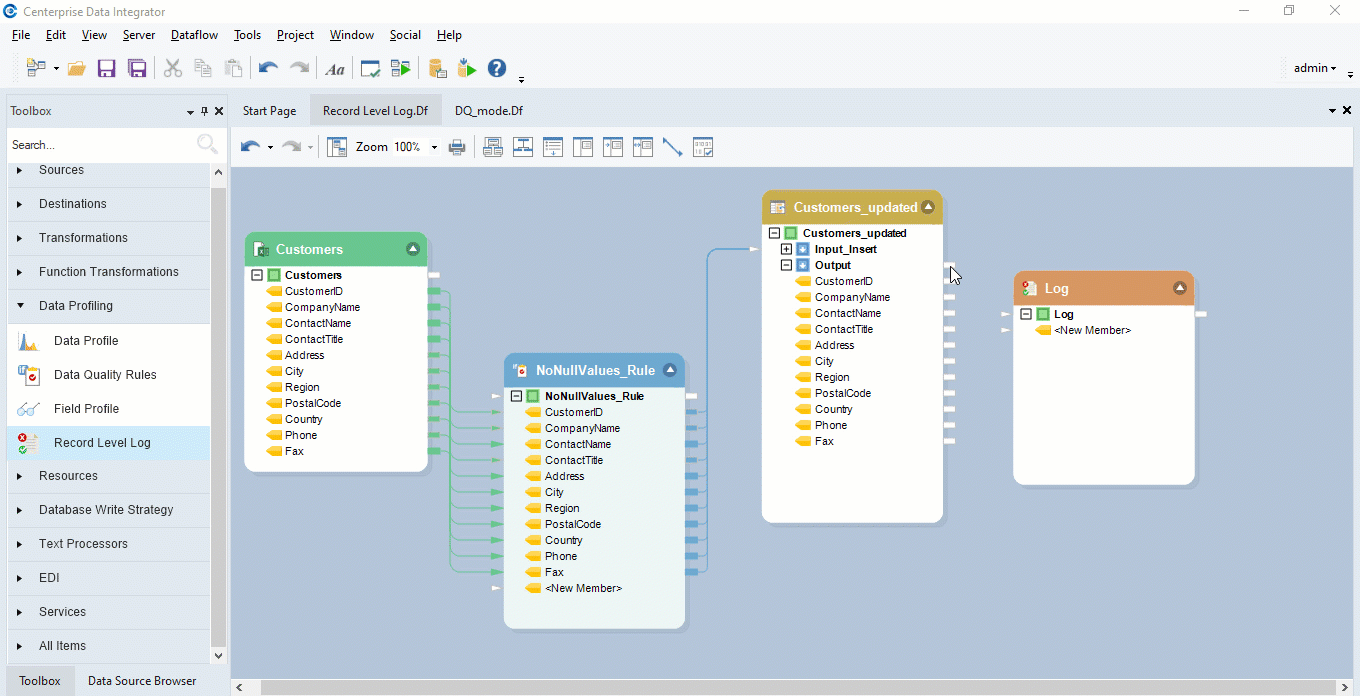
Task: Switch to the DQ_mode.Df tab
Action: click(x=488, y=111)
